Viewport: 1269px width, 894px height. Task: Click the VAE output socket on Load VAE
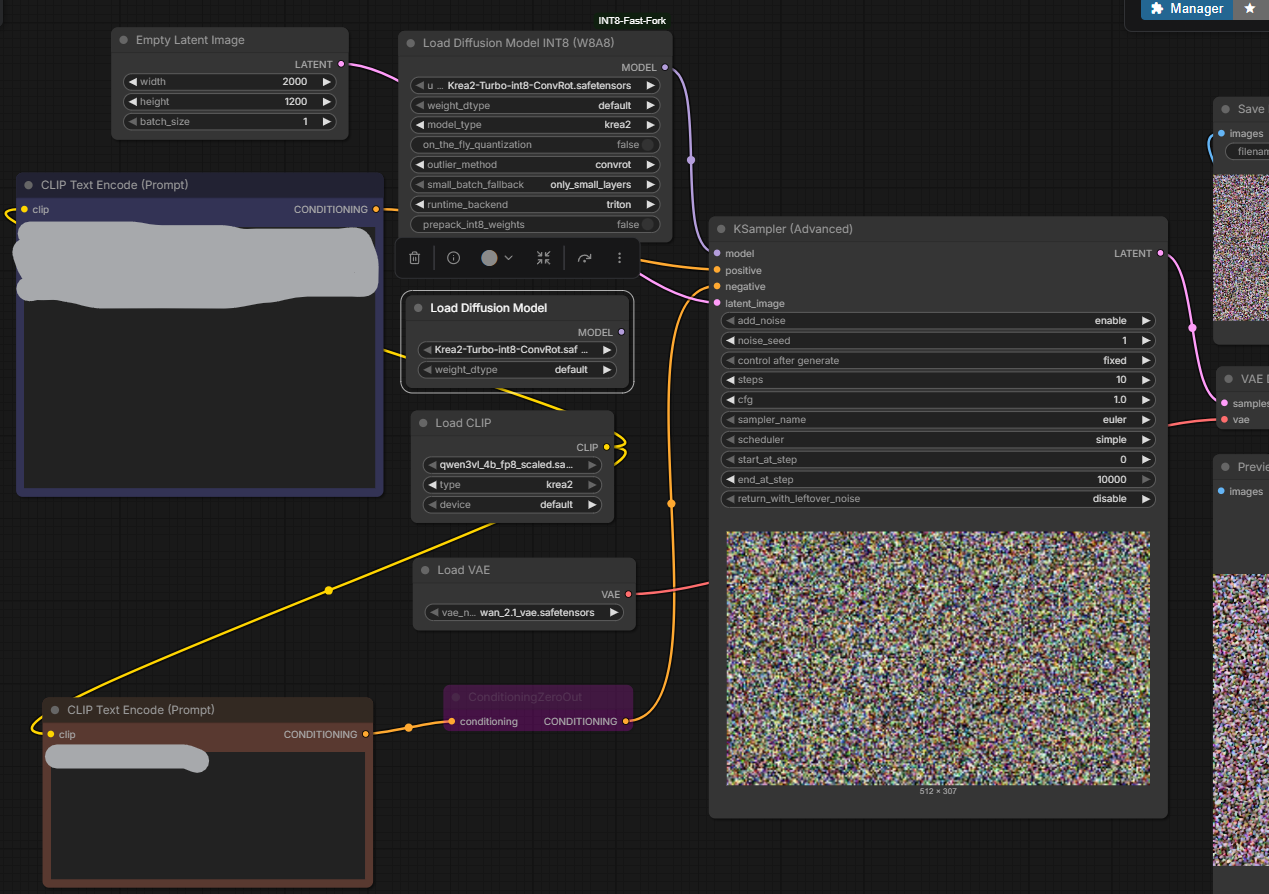point(629,594)
